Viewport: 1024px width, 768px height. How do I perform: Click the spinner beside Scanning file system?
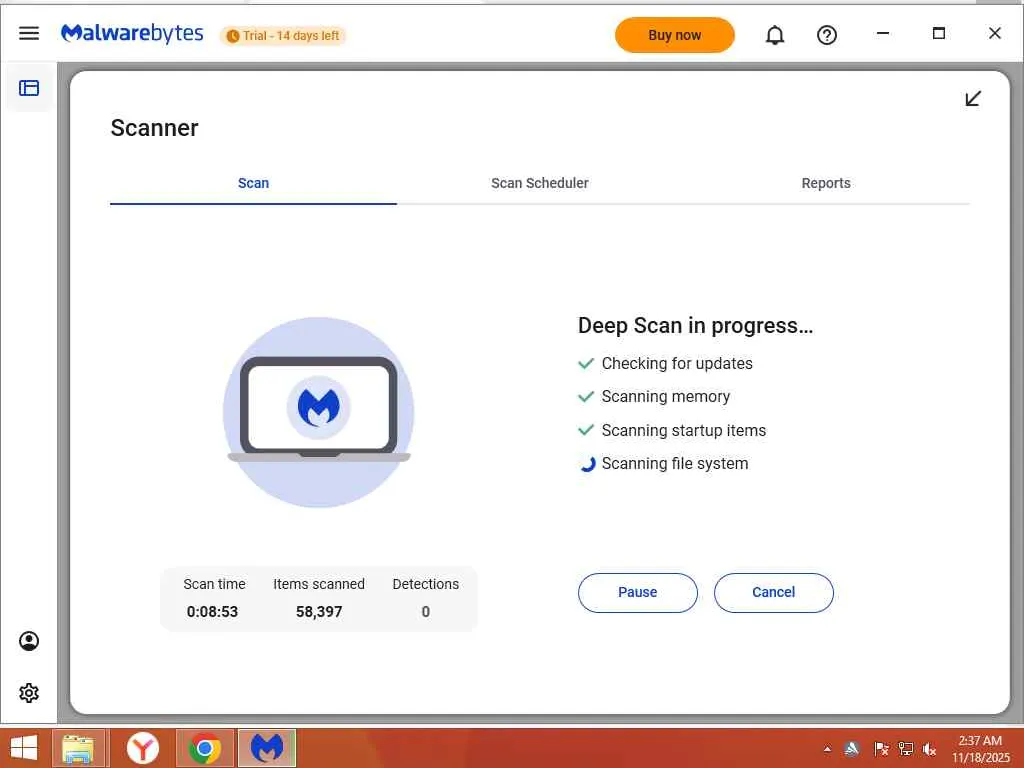pos(588,464)
